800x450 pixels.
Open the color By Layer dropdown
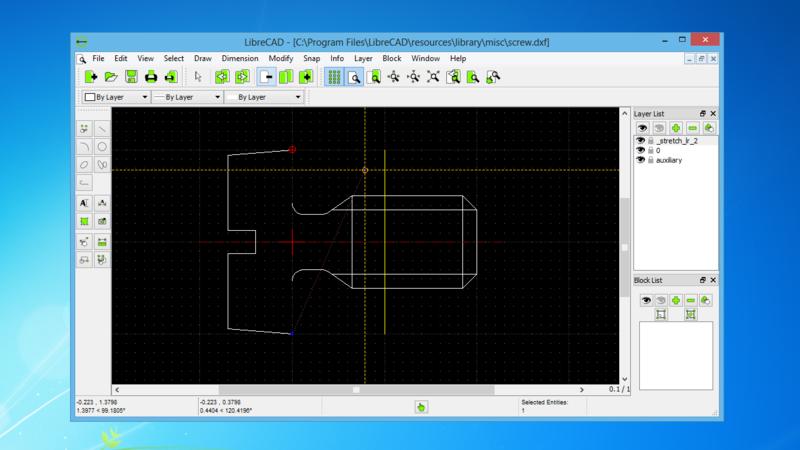(116, 98)
